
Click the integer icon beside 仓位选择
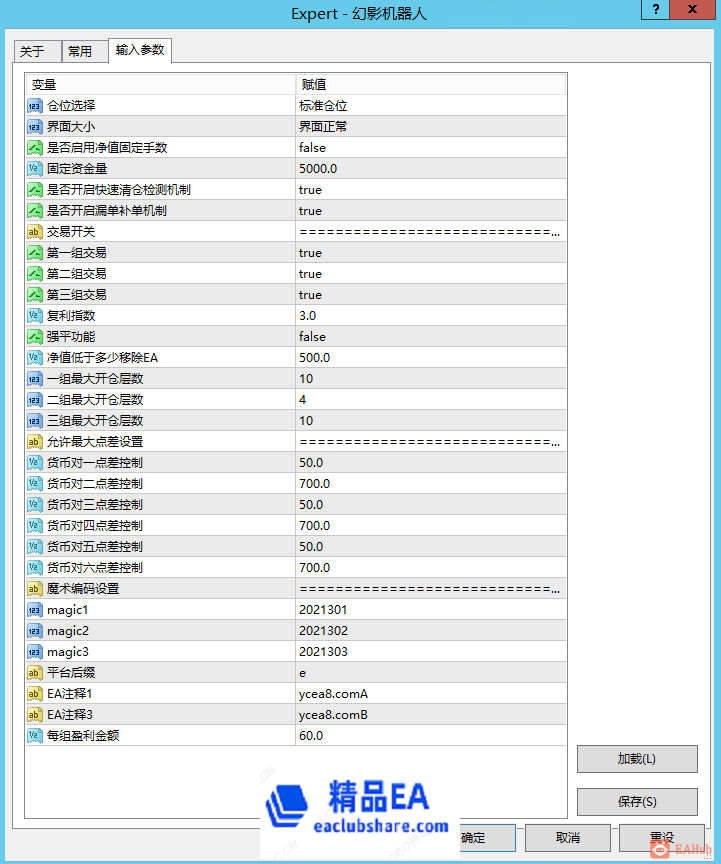pyautogui.click(x=34, y=106)
